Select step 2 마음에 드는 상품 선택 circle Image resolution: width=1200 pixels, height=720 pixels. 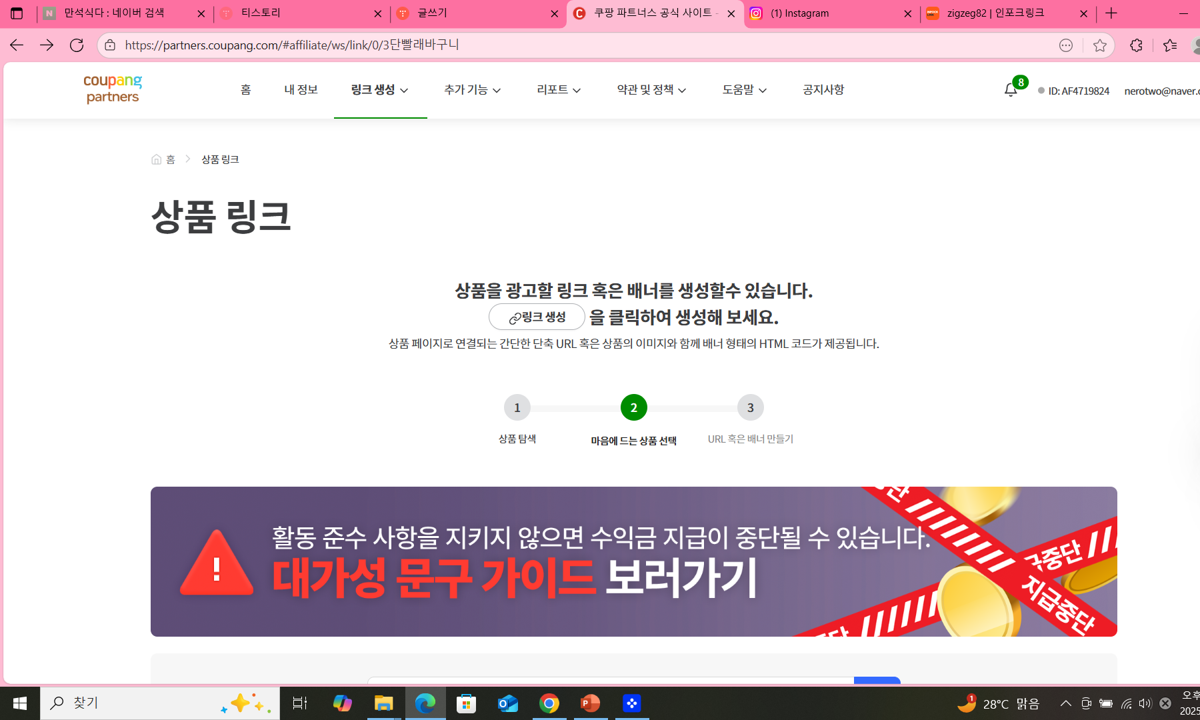point(634,408)
